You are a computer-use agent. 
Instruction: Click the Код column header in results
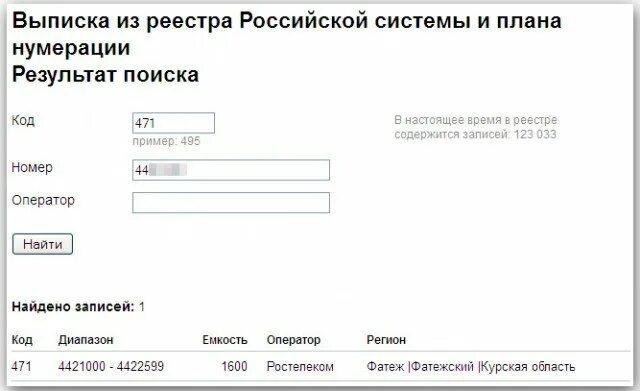point(22,340)
